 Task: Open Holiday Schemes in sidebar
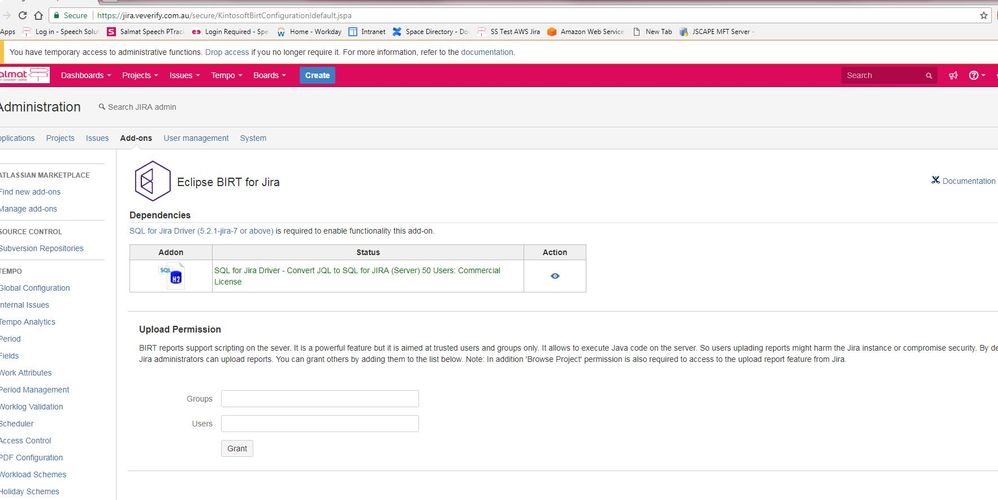coord(29,491)
